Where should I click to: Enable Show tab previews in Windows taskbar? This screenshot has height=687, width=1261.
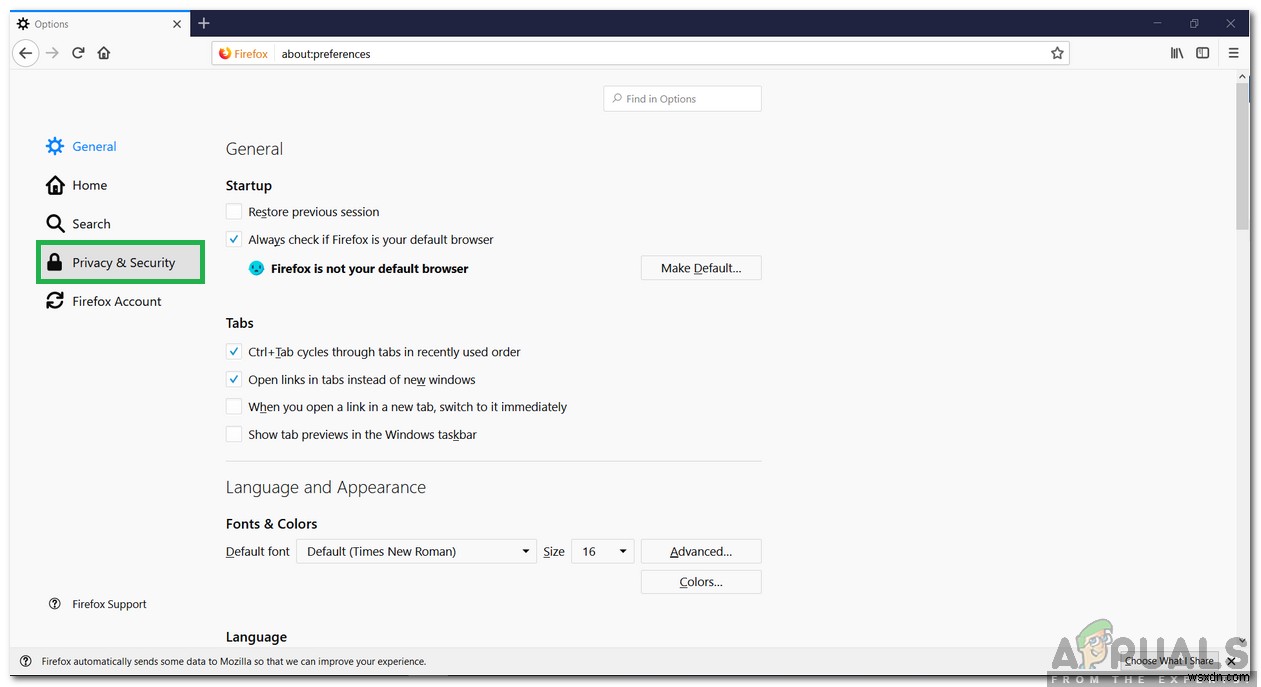233,433
